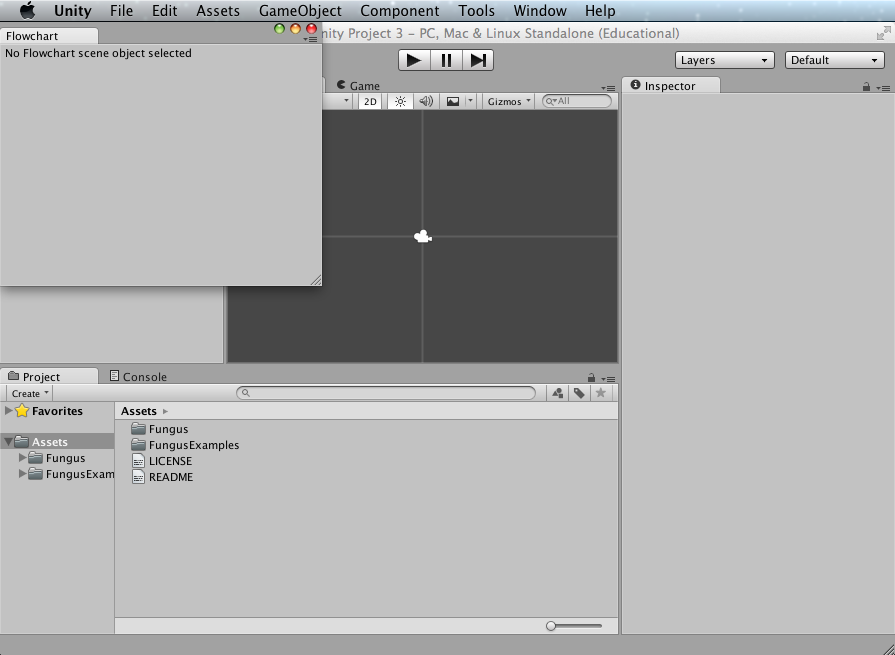Viewport: 895px width, 655px height.
Task: Open the Assets menu in menu bar
Action: (x=218, y=11)
